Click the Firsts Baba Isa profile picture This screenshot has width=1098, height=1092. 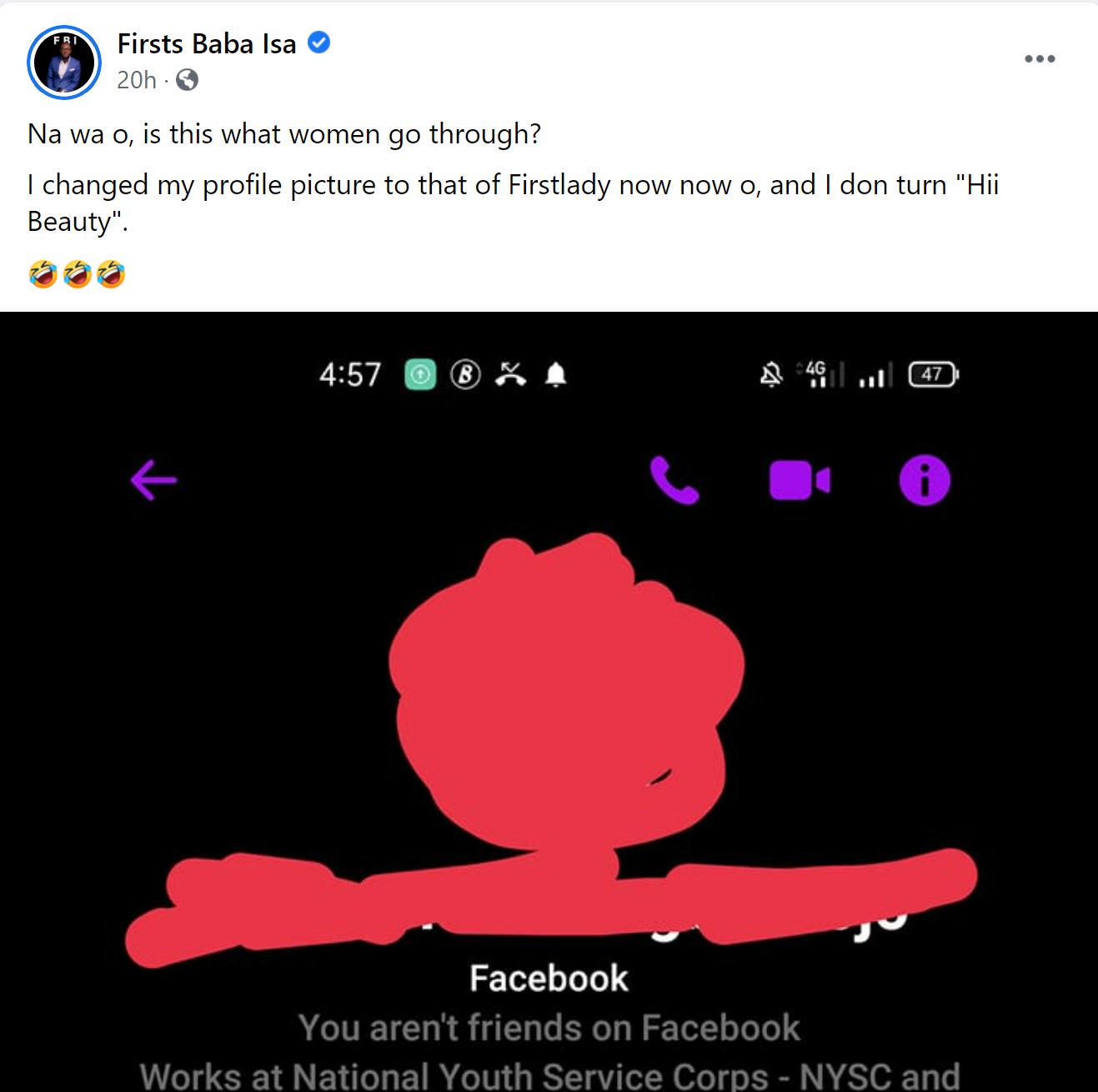click(x=64, y=63)
